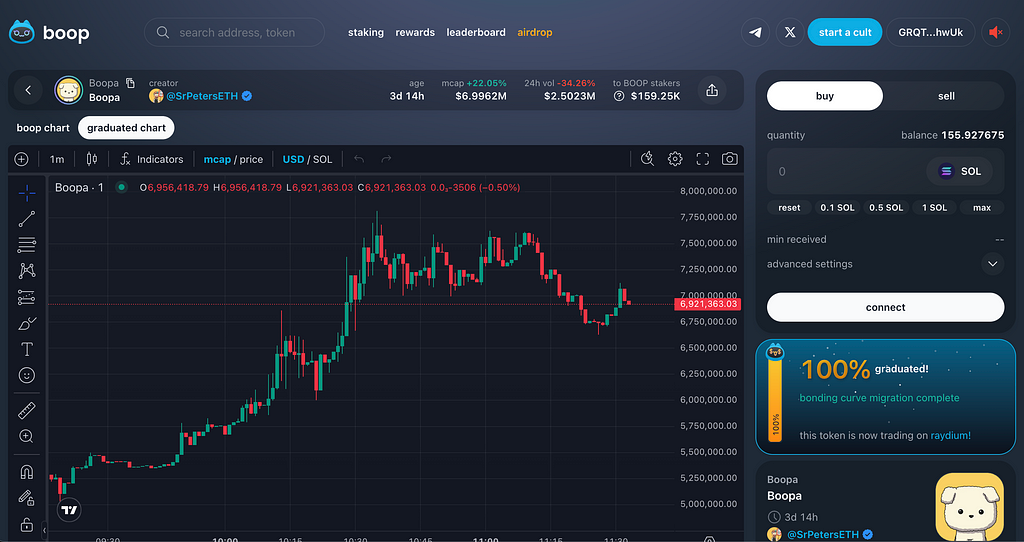Screen dimensions: 1024x542
Task: Select the forecasting position tool
Action: click(27, 297)
